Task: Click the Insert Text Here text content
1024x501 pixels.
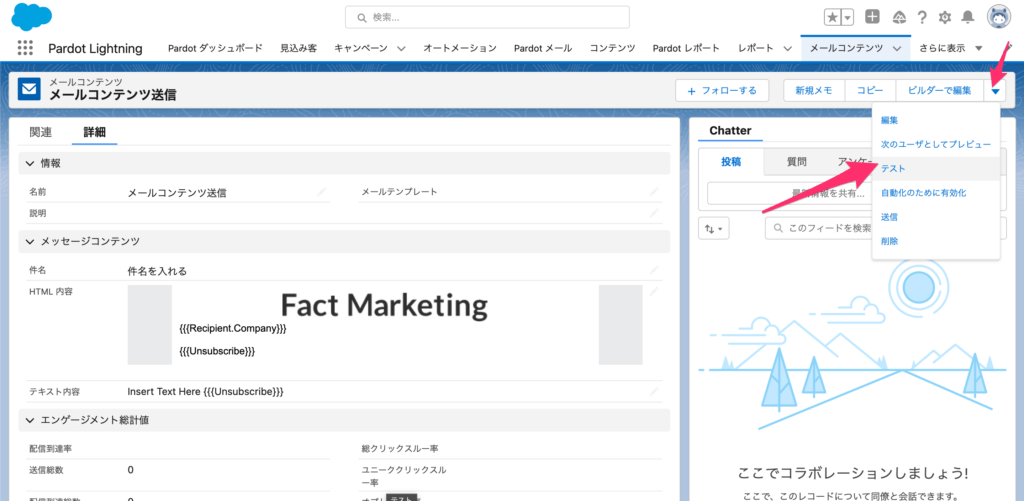Action: [x=205, y=391]
